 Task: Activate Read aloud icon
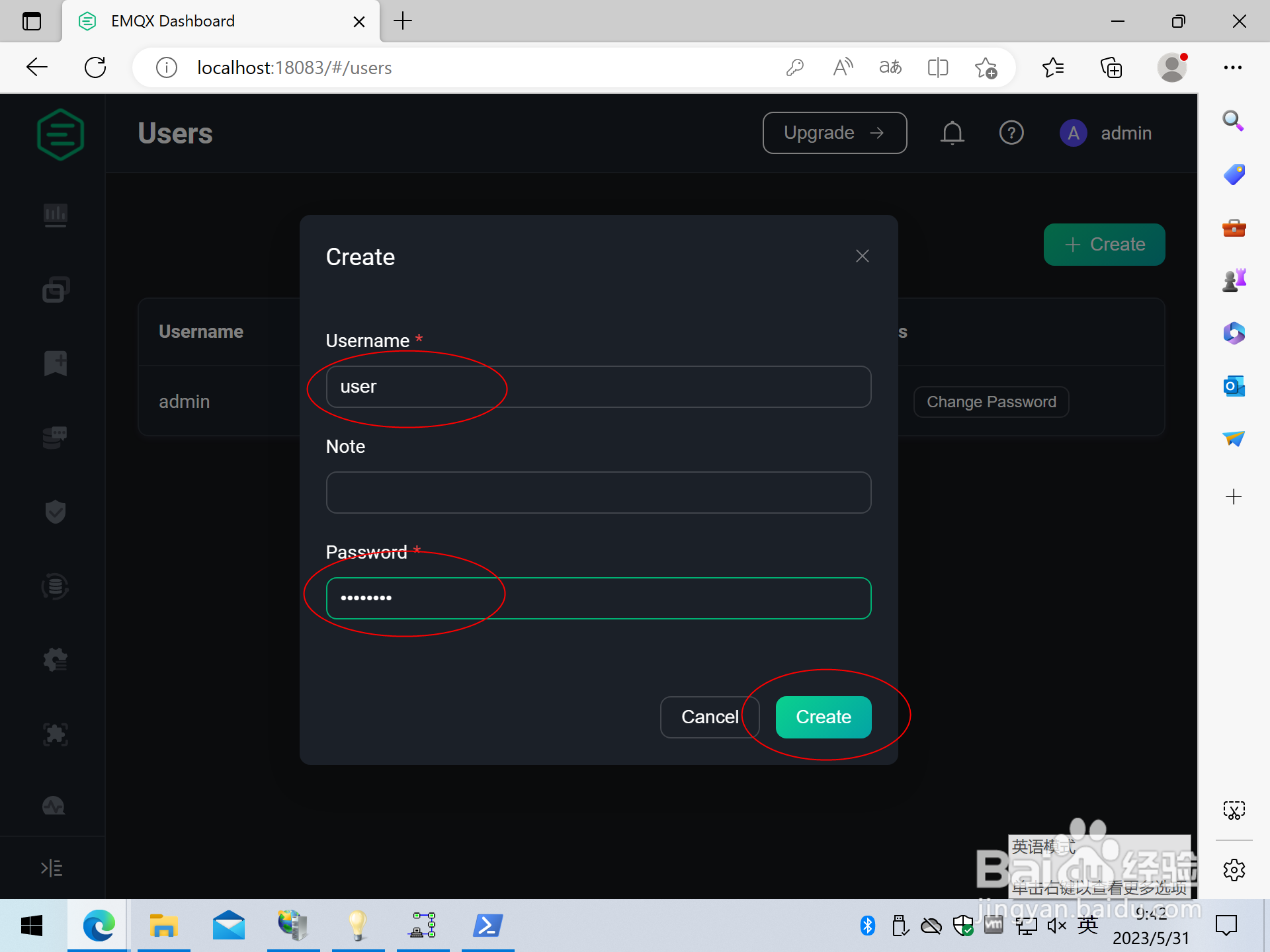pos(843,67)
